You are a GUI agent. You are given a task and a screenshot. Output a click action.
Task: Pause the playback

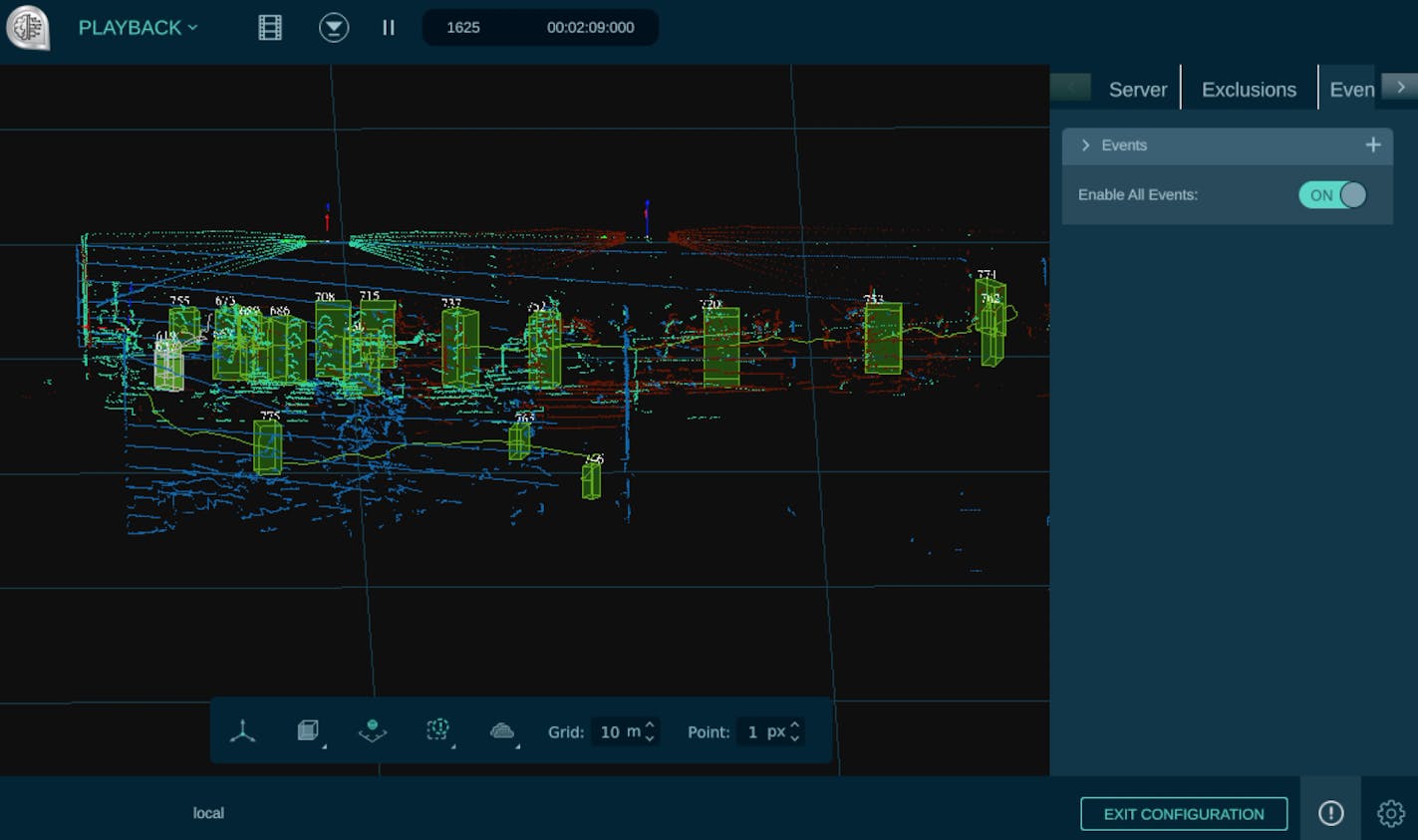point(389,28)
